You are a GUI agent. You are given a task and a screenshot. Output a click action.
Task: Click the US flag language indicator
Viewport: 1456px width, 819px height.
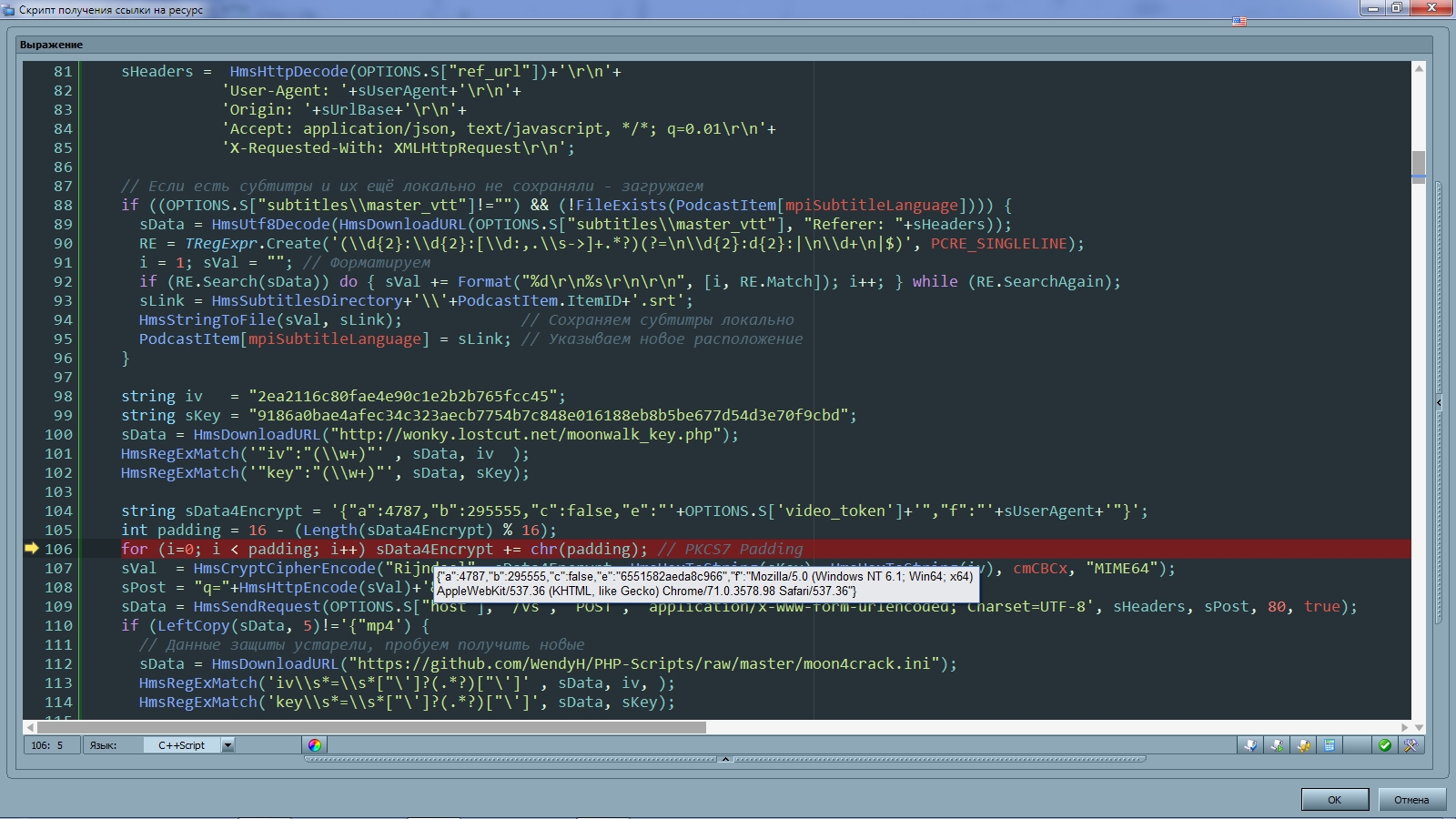pos(1239,21)
